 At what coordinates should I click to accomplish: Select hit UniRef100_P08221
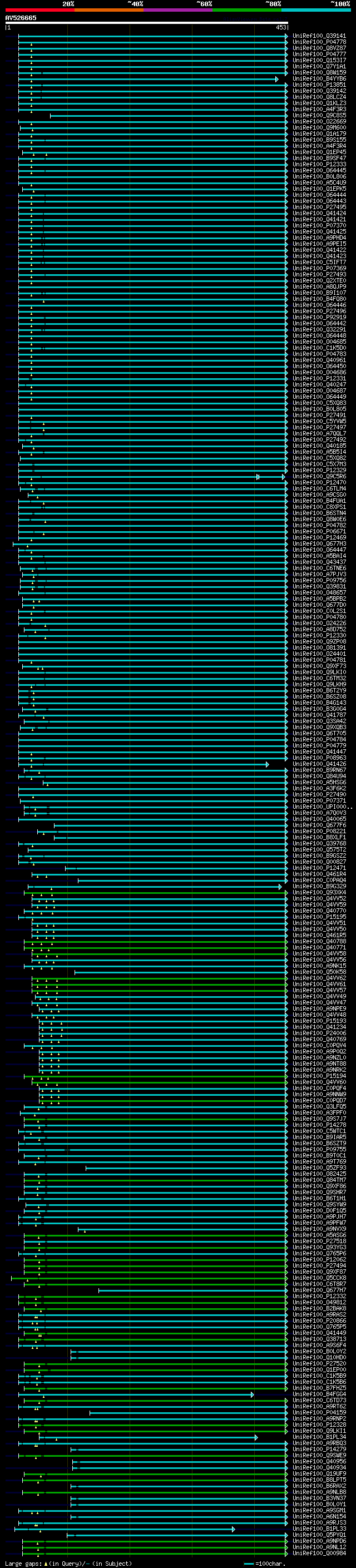click(319, 831)
